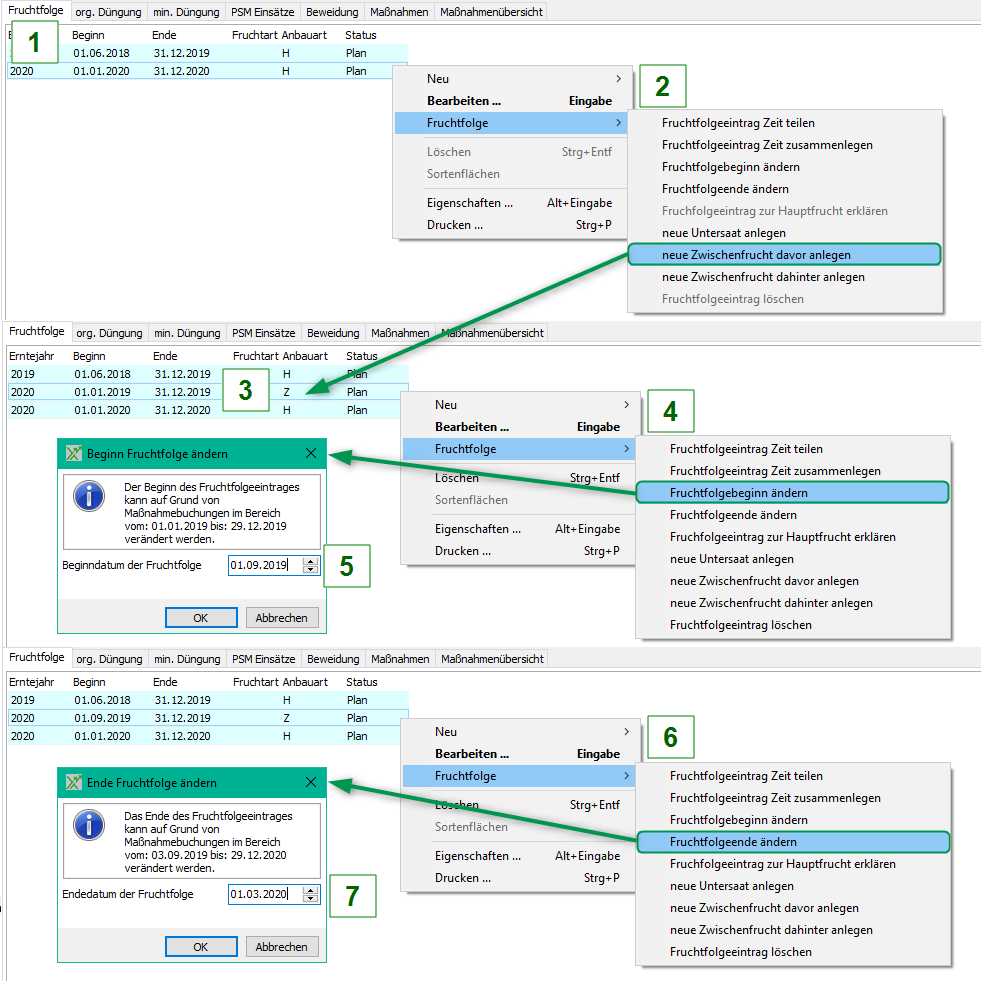Image resolution: width=981 pixels, height=981 pixels.
Task: Close the Ende Fruchtfolge ändern dialog
Action: click(310, 783)
